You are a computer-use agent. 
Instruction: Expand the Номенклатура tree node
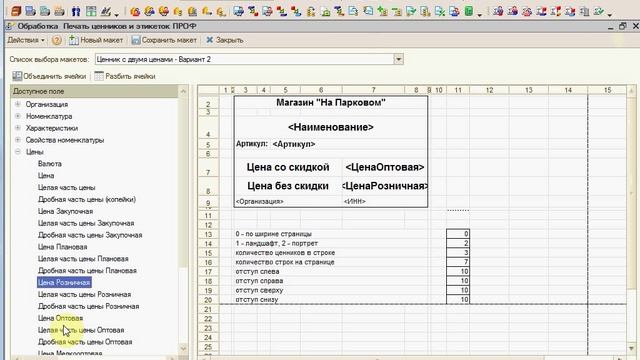[18, 116]
